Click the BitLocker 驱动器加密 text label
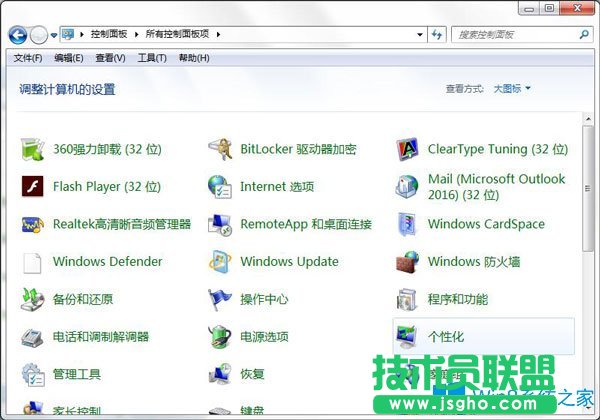The width and height of the screenshot is (600, 420). pos(298,149)
